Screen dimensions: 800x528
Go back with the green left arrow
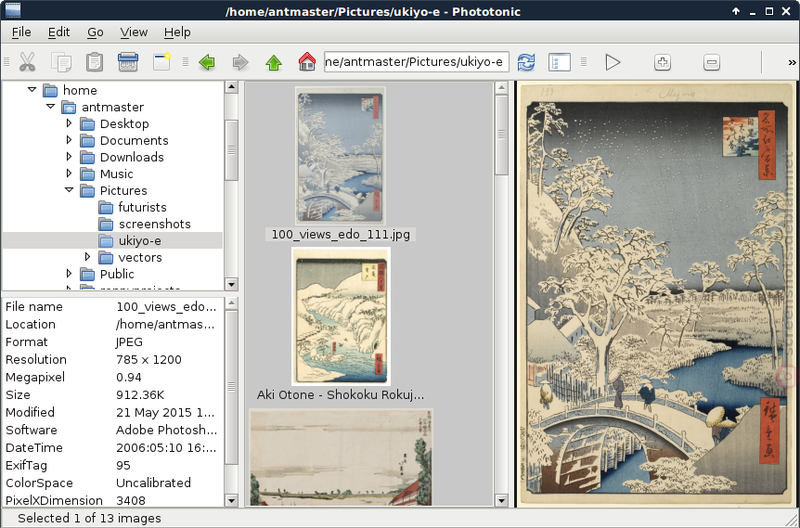207,62
